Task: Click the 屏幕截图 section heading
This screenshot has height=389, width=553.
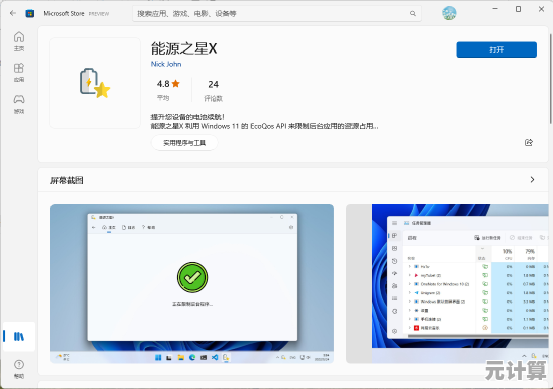Action: click(67, 180)
